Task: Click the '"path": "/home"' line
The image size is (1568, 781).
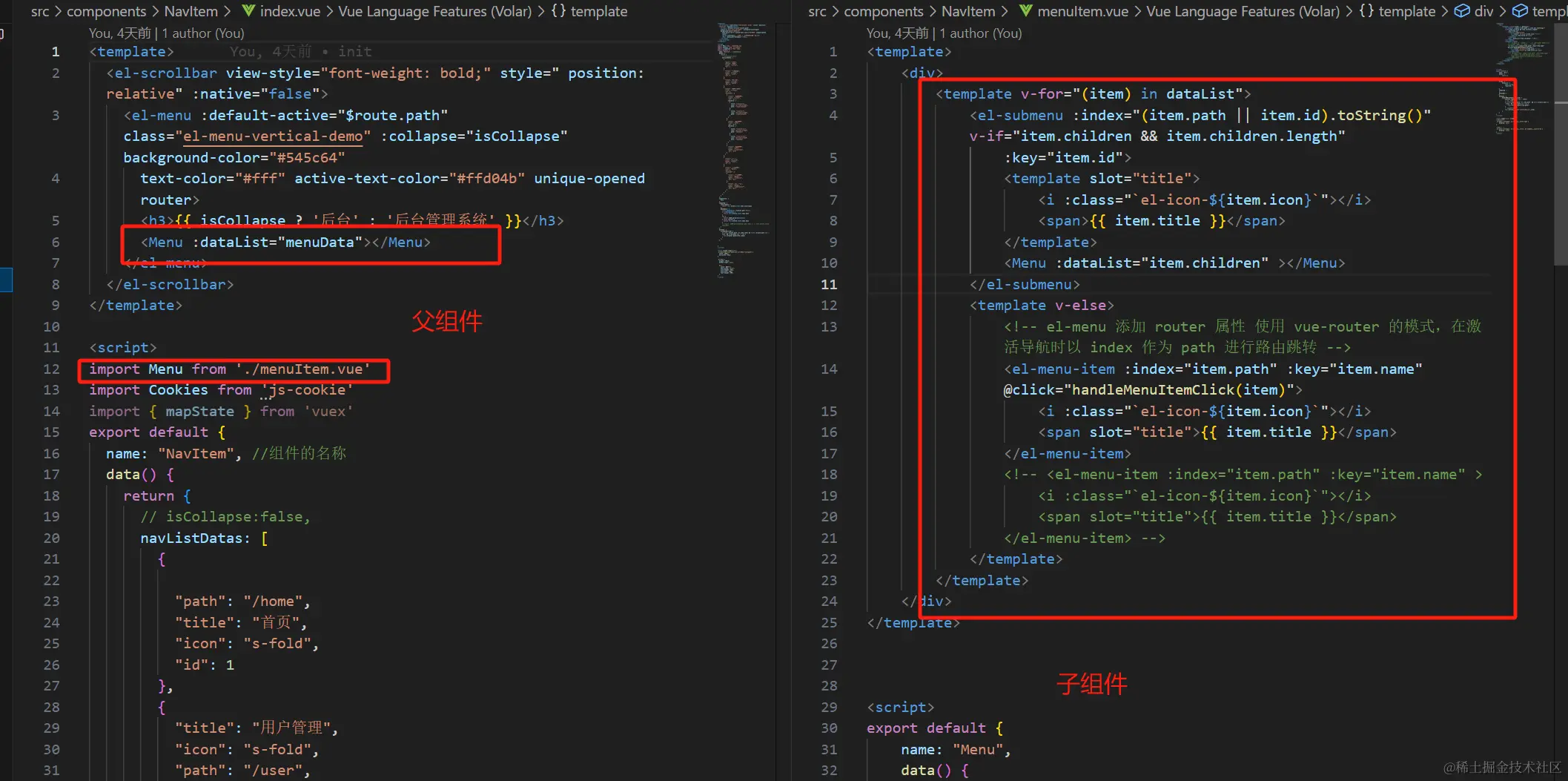Action: tap(242, 602)
